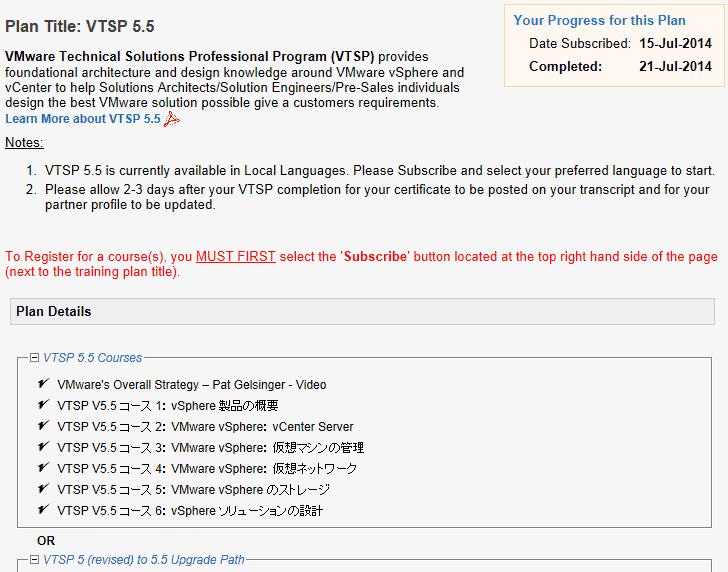728x572 pixels.
Task: Click checkmark icon beside コース 4 仮想ネットワーク
Action: 44,468
